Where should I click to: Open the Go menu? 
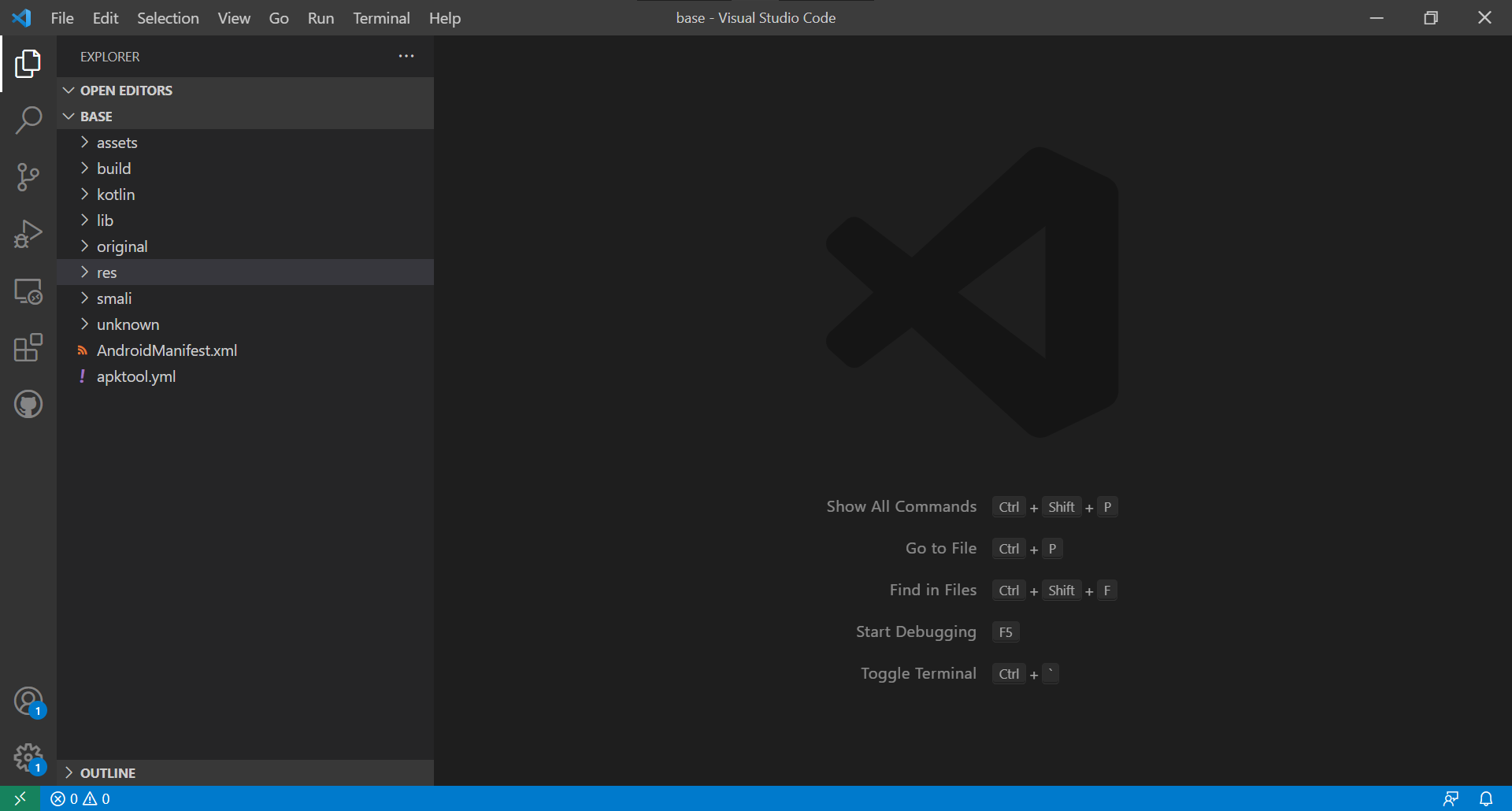279,17
